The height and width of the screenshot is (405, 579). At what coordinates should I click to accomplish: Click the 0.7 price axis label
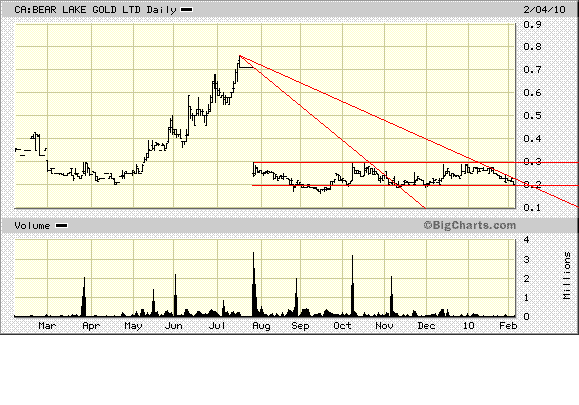532,69
